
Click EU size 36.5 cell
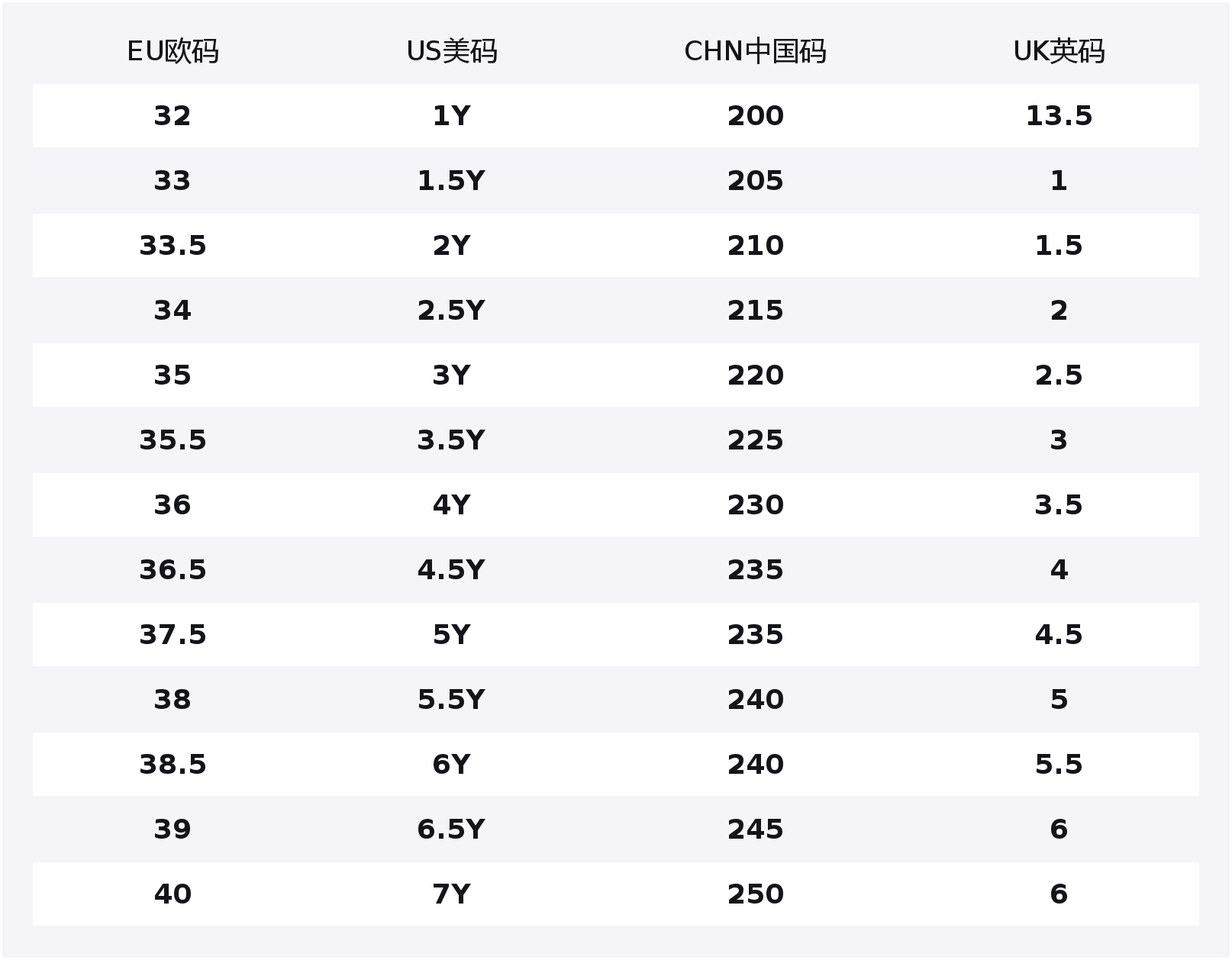(173, 570)
